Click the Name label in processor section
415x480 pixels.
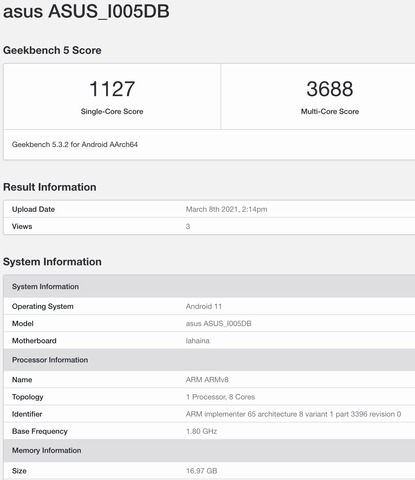tap(22, 380)
